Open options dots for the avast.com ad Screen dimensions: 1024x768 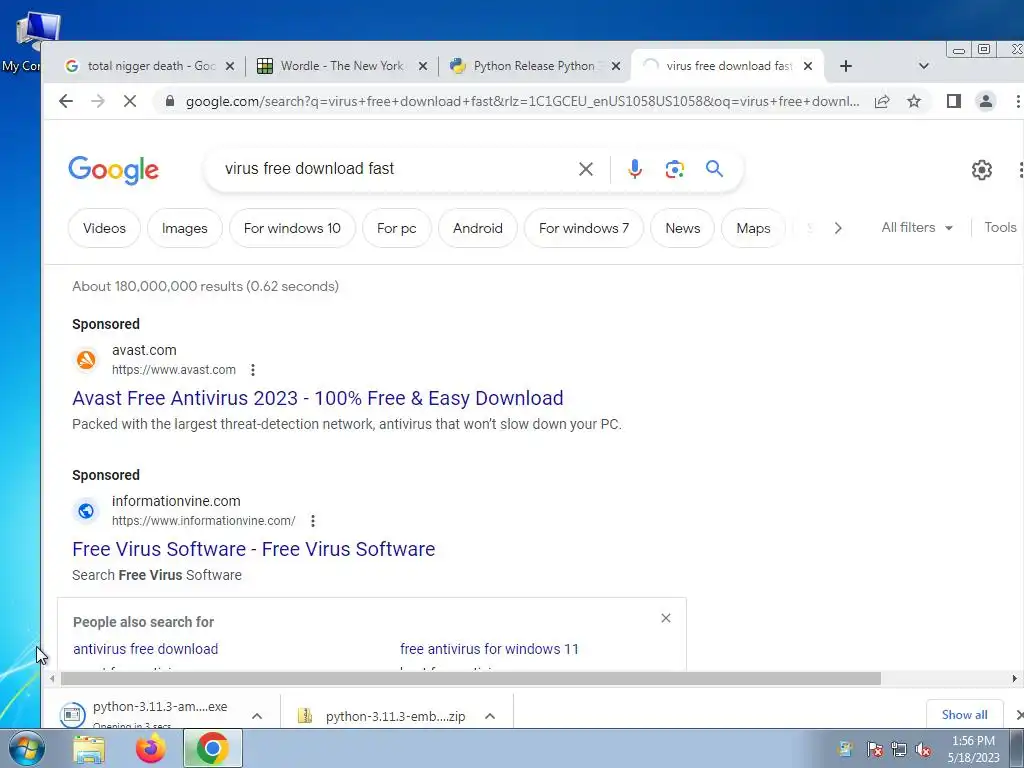pyautogui.click(x=253, y=370)
